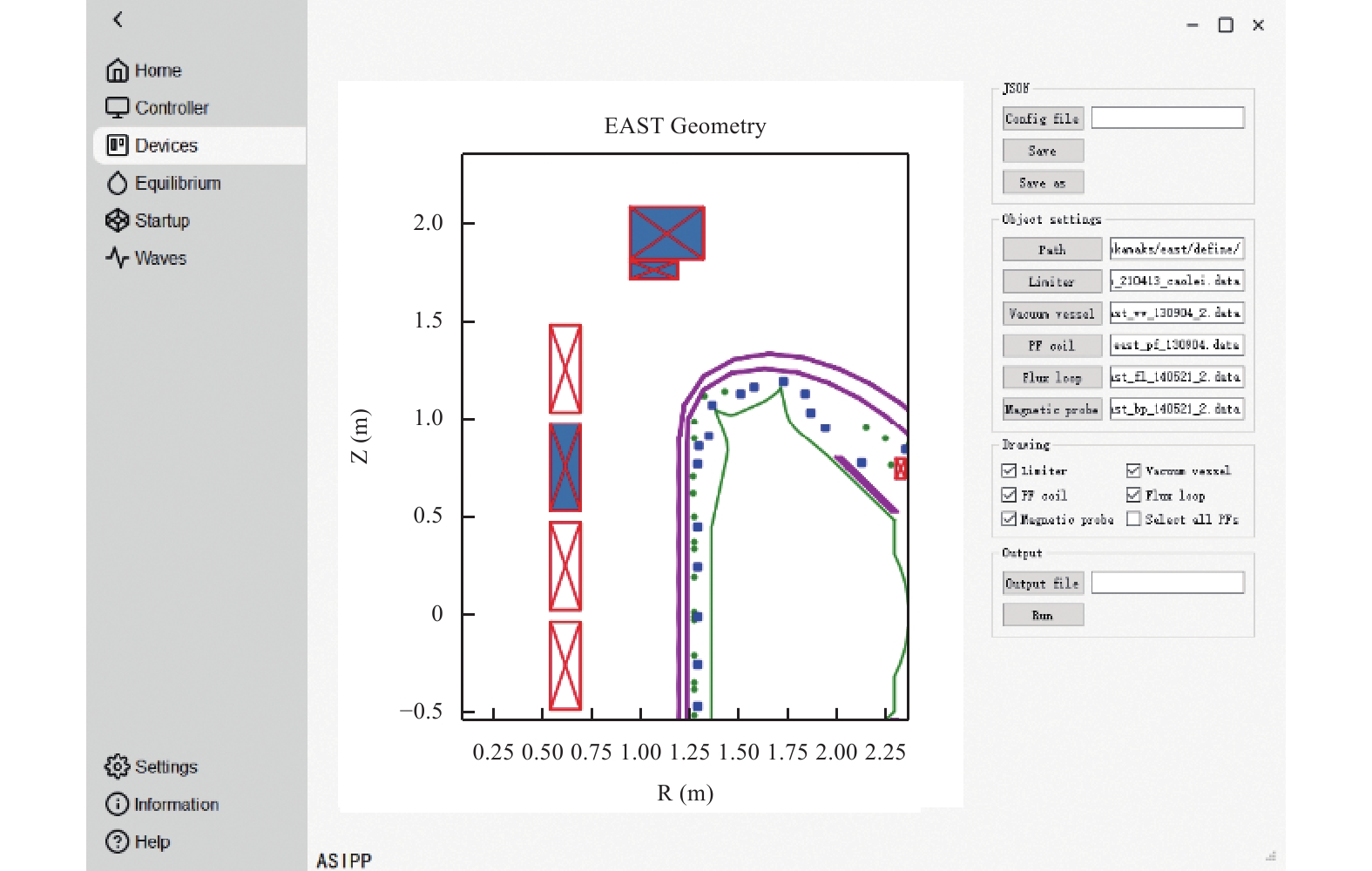This screenshot has width=1372, height=871.
Task: Click the Run button
Action: coord(1043,615)
